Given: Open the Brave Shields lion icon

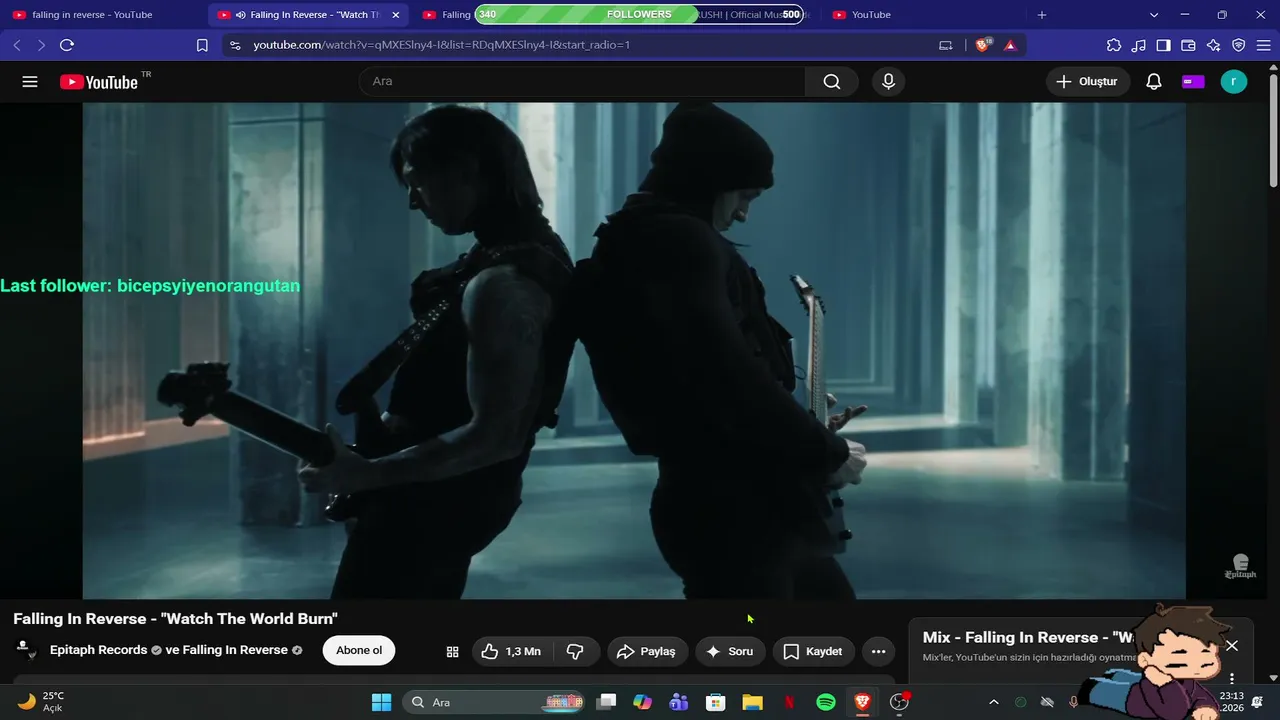Looking at the screenshot, I should (x=983, y=45).
